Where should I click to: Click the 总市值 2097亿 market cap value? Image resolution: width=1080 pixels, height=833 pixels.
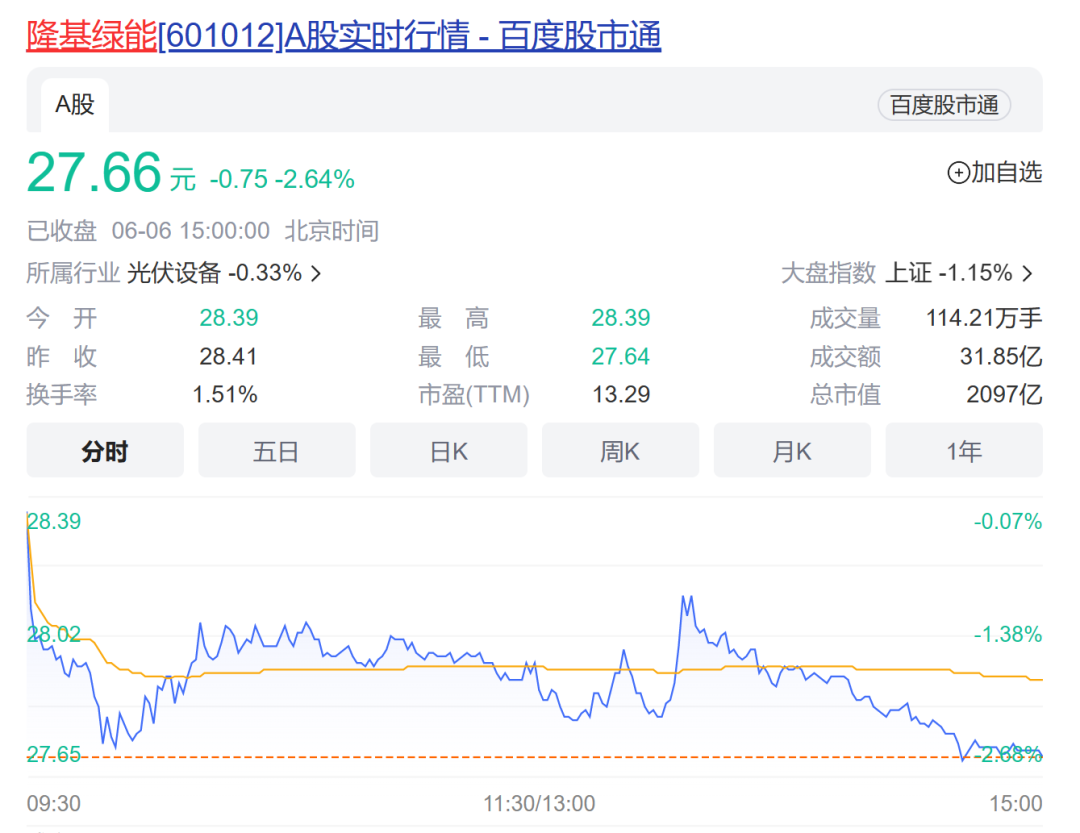[1004, 395]
